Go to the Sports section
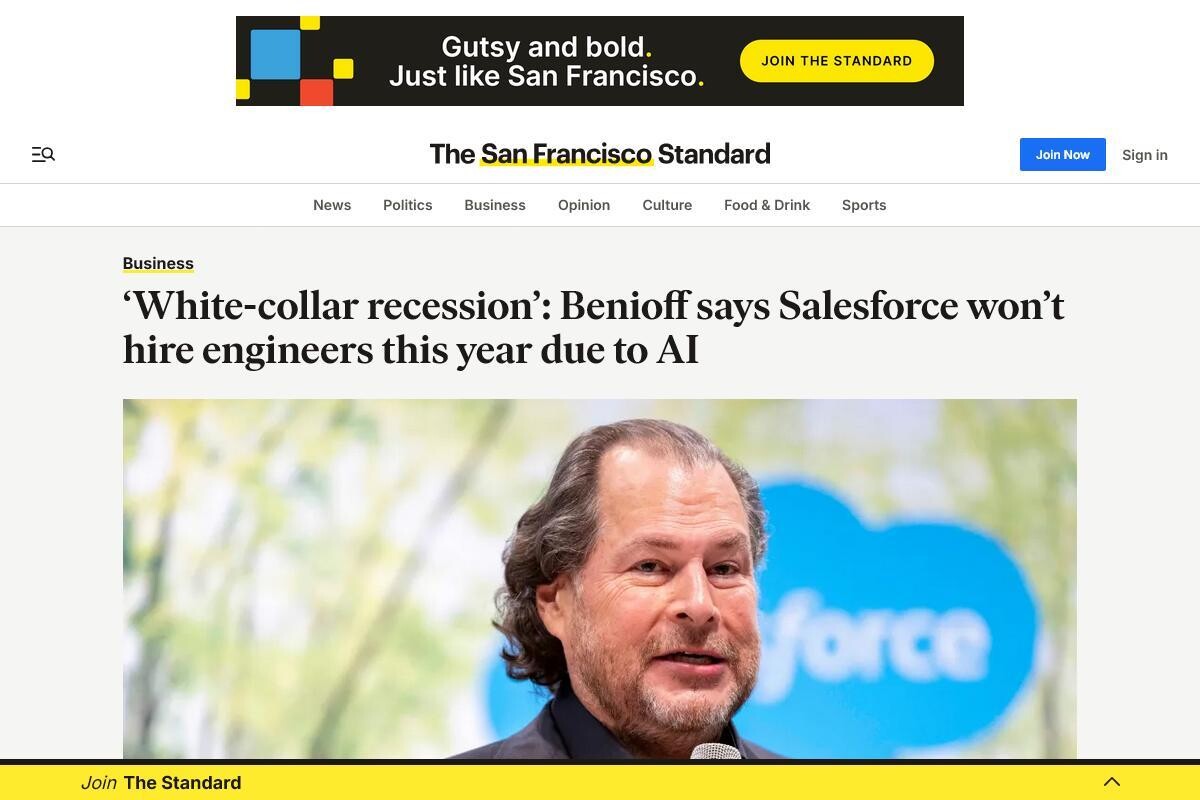The width and height of the screenshot is (1200, 800). 864,205
